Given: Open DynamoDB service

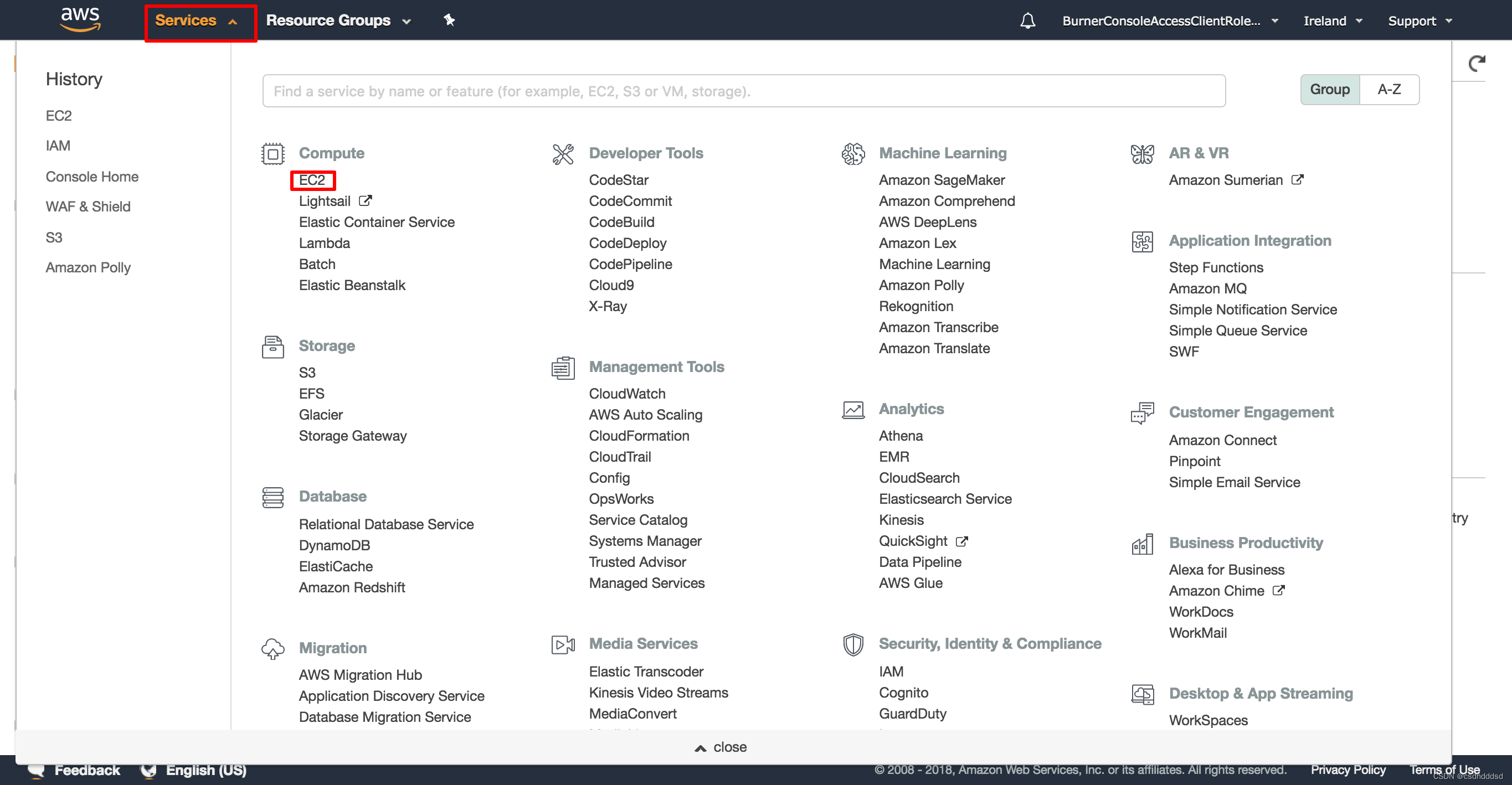Looking at the screenshot, I should [335, 545].
